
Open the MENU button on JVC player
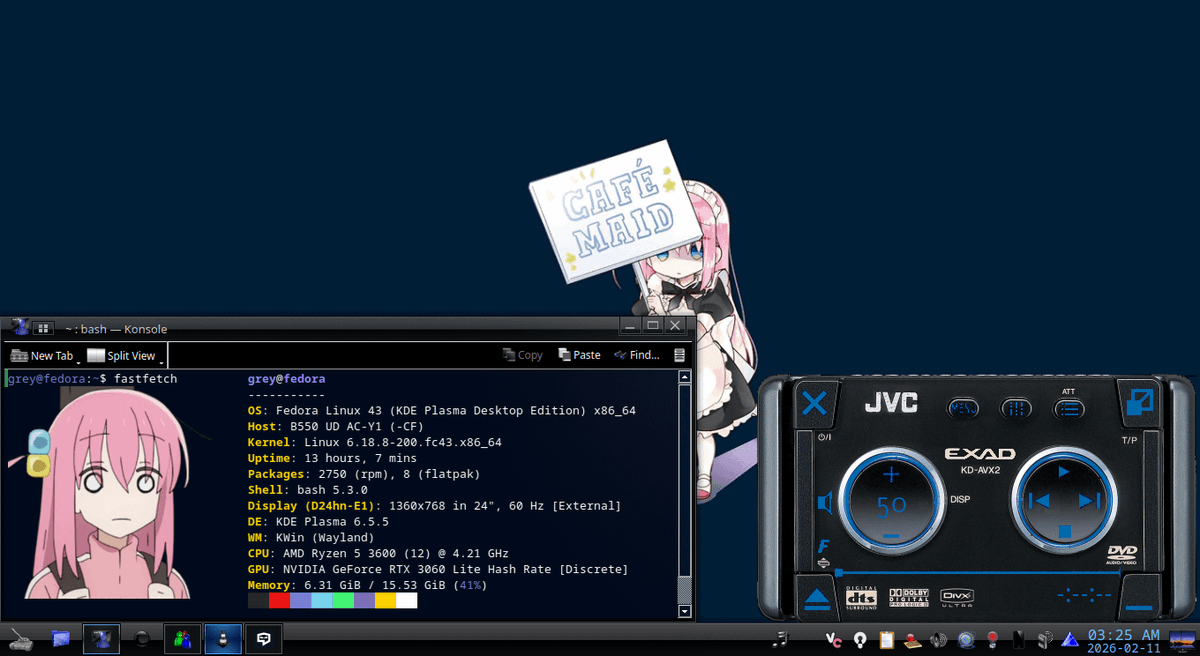point(964,408)
